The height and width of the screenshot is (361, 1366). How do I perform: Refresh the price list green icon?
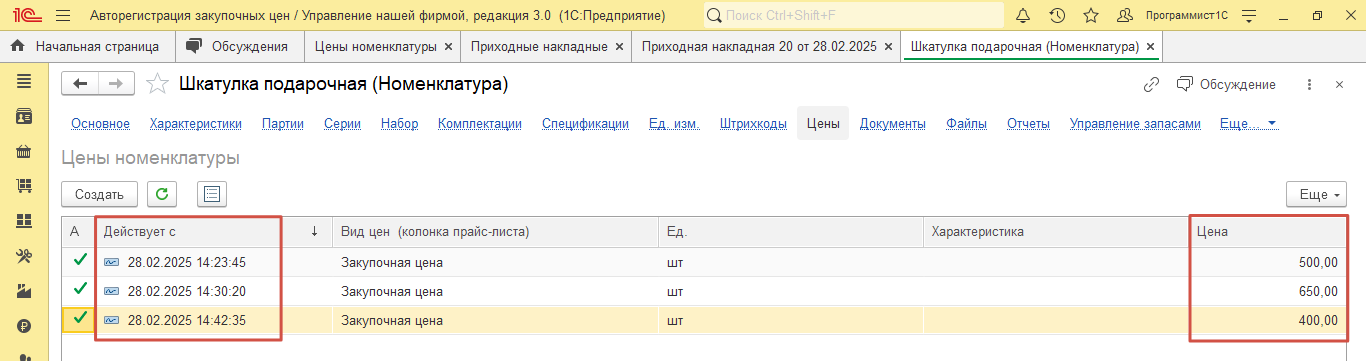[x=162, y=194]
